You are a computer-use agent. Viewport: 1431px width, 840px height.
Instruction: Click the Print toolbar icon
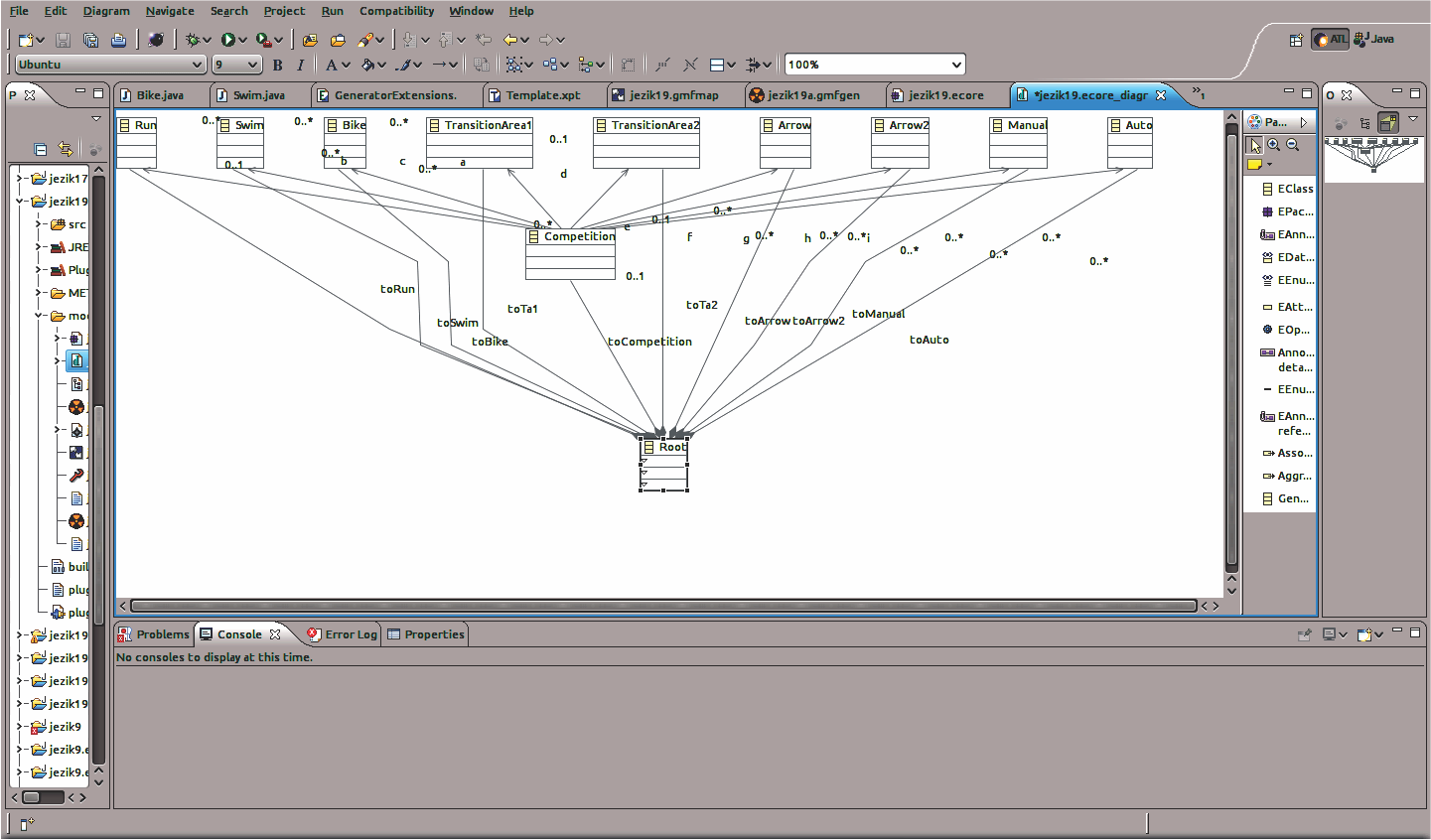pos(118,40)
